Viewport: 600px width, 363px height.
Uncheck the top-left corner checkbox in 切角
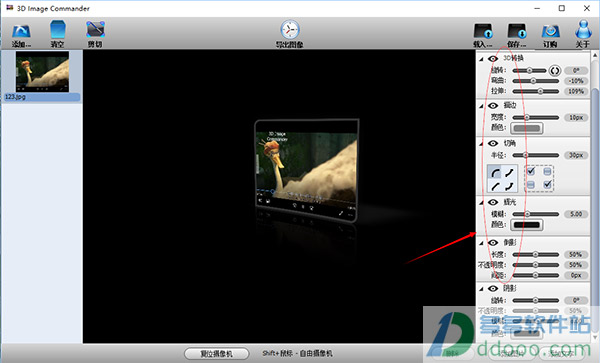(531, 171)
